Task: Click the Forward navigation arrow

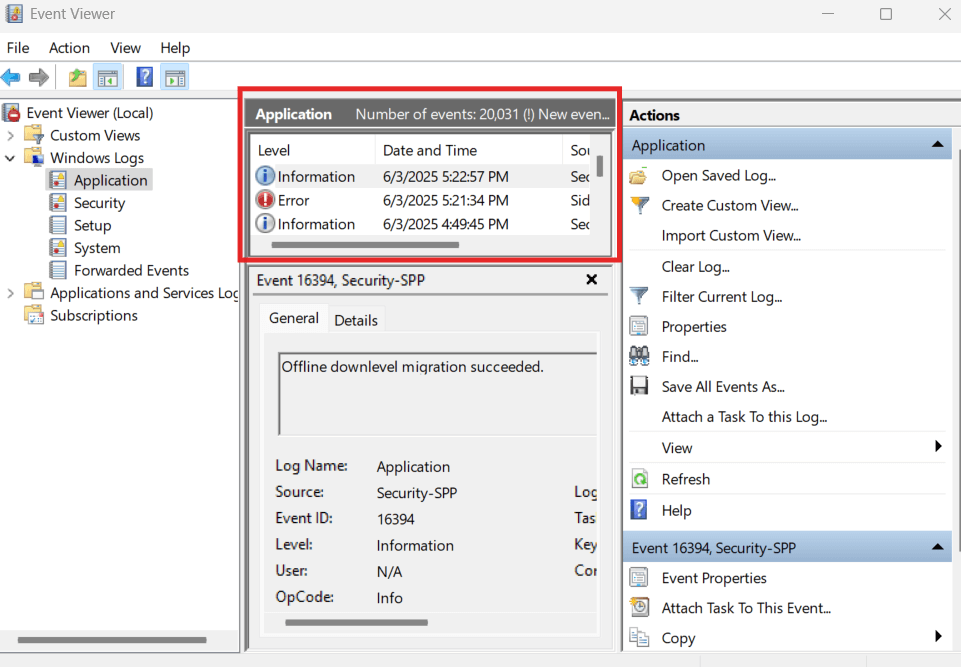Action: coord(39,77)
